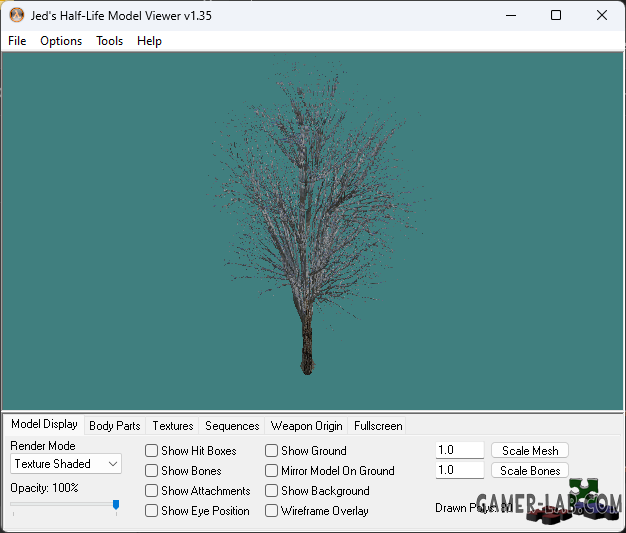Expand the Render Mode dropdown
This screenshot has height=533, width=626.
[x=66, y=464]
